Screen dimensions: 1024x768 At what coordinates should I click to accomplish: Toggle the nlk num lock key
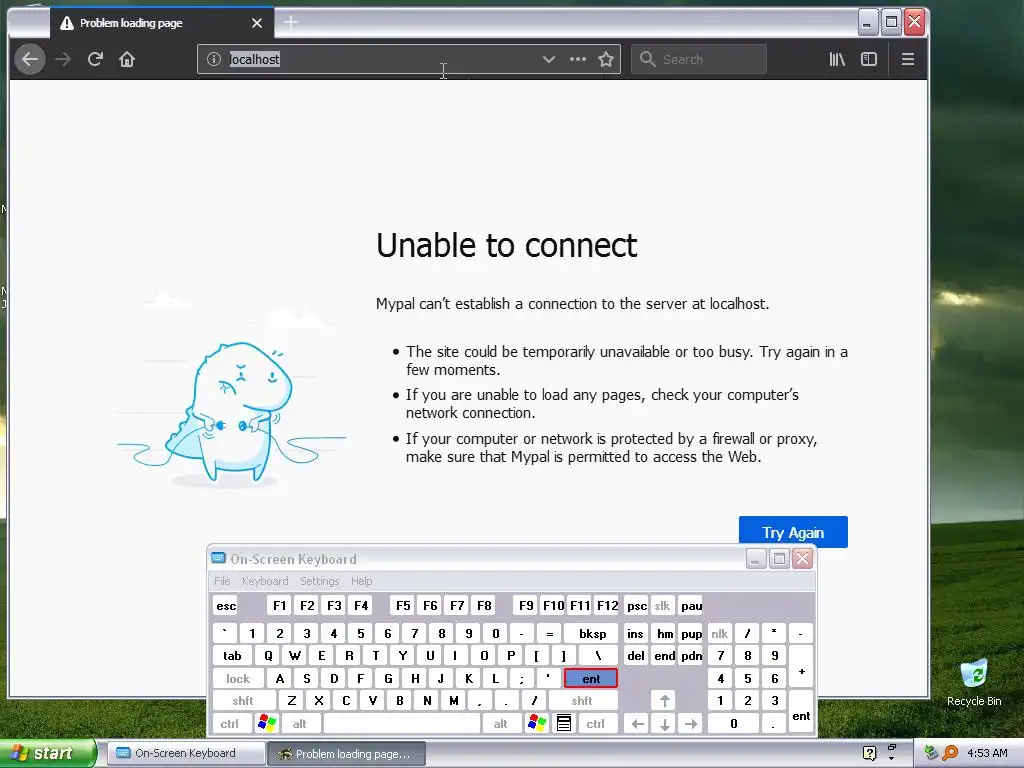point(720,633)
